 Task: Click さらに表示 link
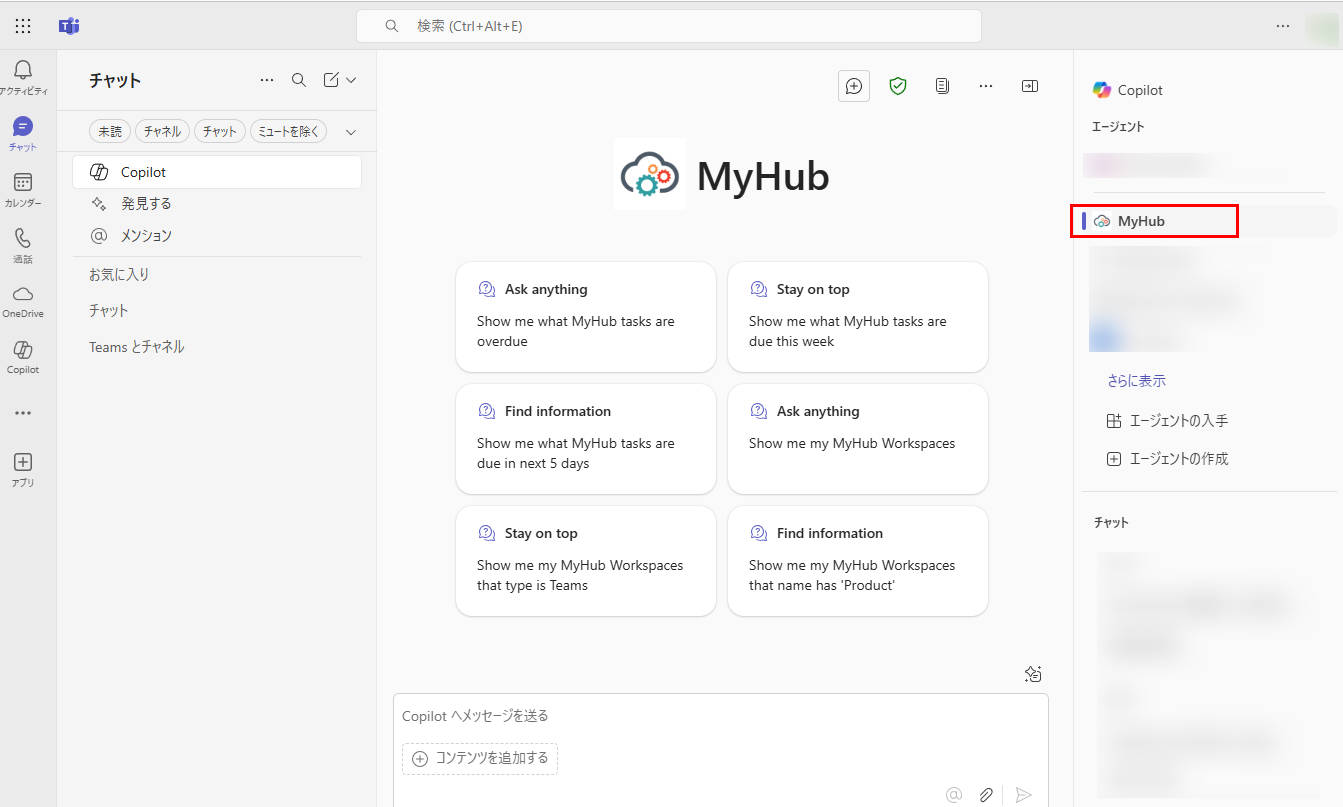tap(1136, 381)
